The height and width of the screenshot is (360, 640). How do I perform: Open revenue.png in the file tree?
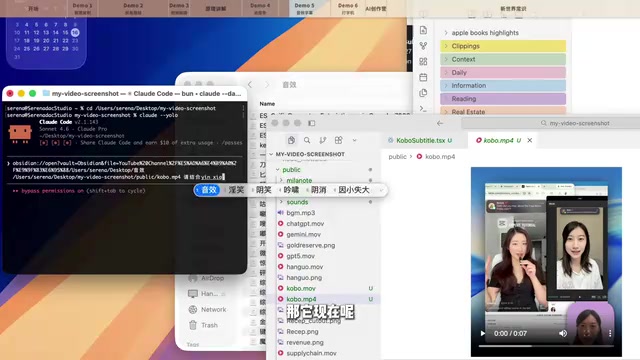(305, 342)
